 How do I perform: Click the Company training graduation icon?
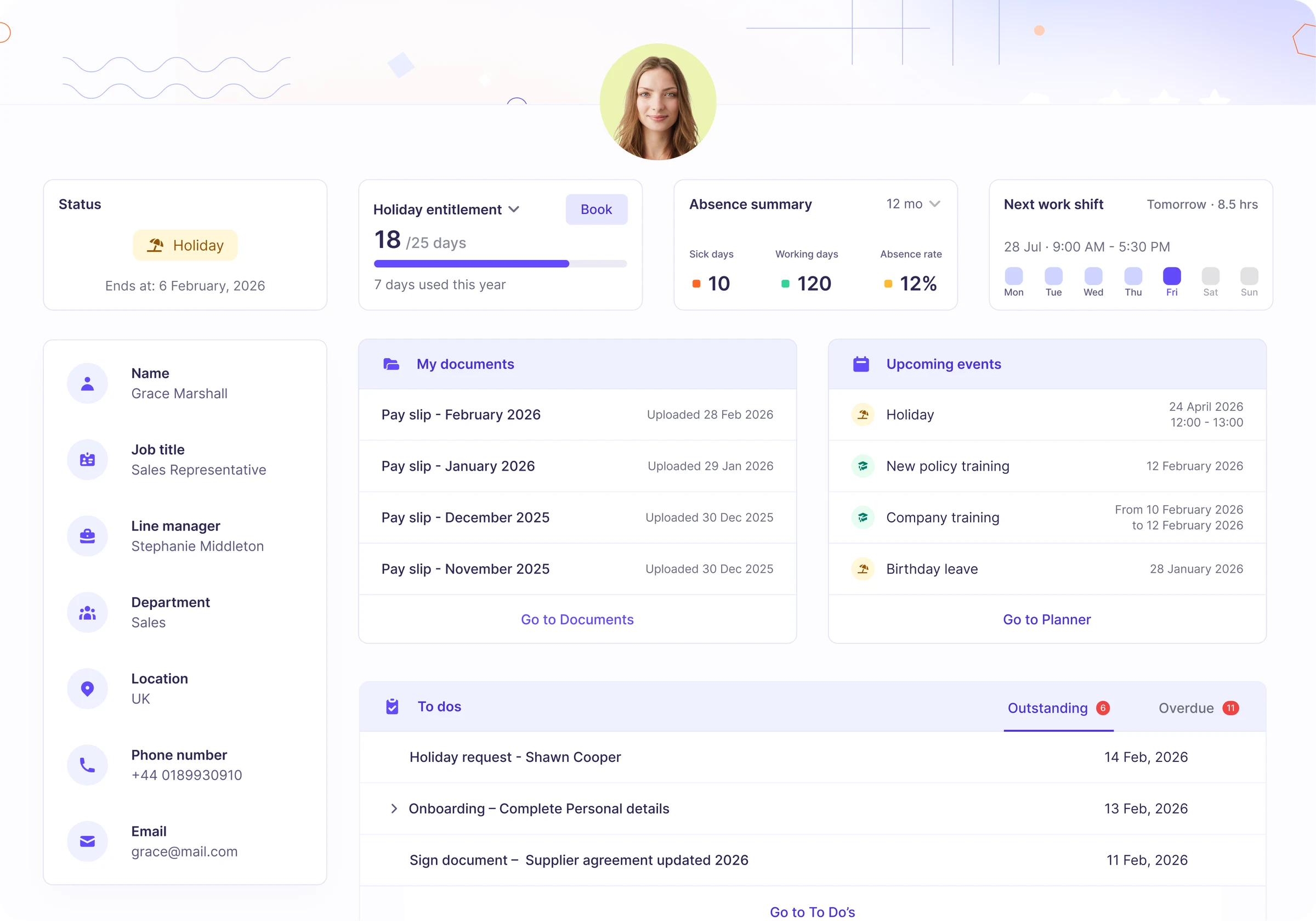[x=863, y=518]
